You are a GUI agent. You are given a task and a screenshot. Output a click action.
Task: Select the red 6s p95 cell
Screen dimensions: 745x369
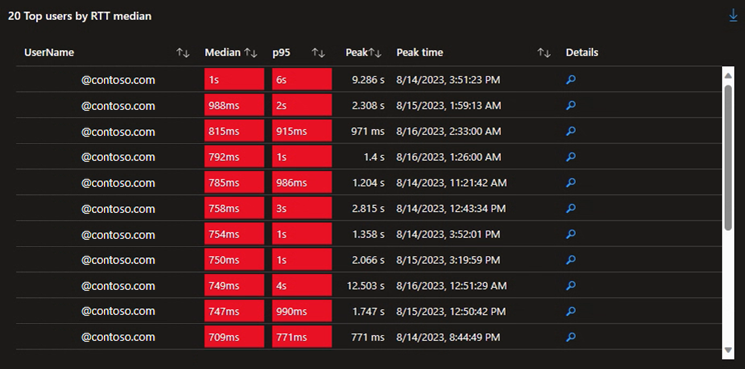[302, 80]
